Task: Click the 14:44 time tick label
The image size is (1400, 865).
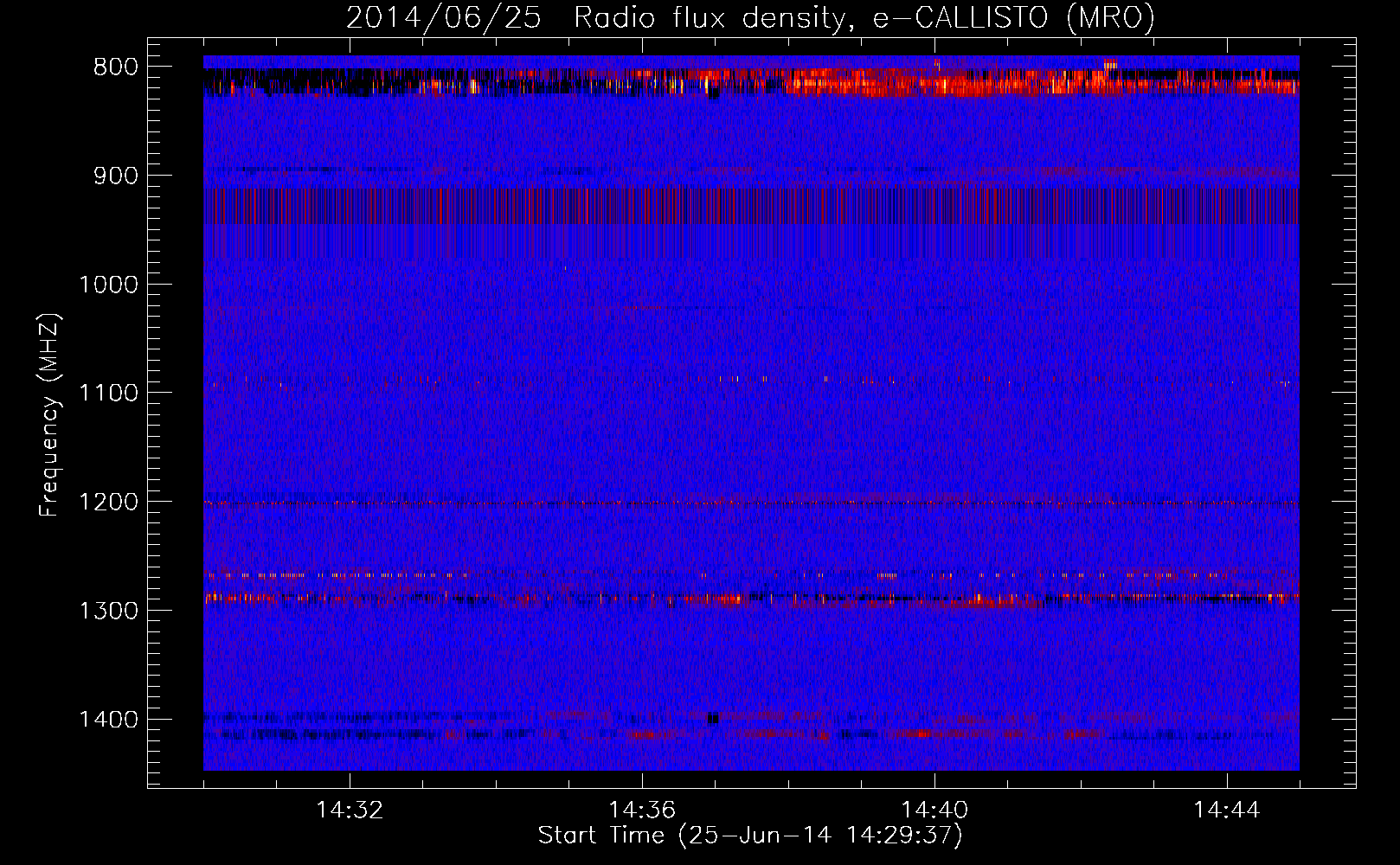Action: click(1227, 811)
